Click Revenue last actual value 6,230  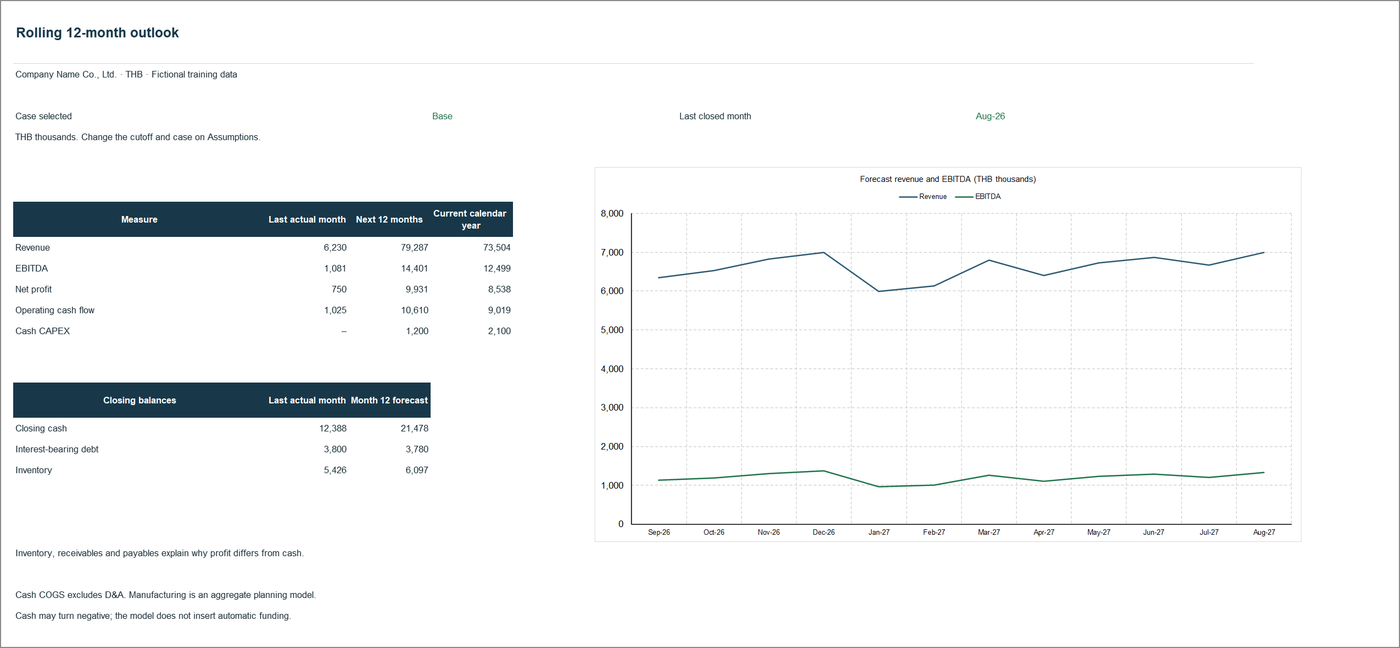[x=335, y=247]
